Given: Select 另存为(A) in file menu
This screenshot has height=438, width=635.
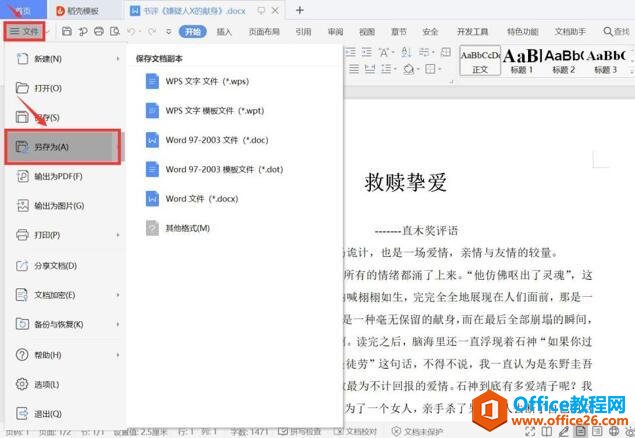Looking at the screenshot, I should 63,147.
